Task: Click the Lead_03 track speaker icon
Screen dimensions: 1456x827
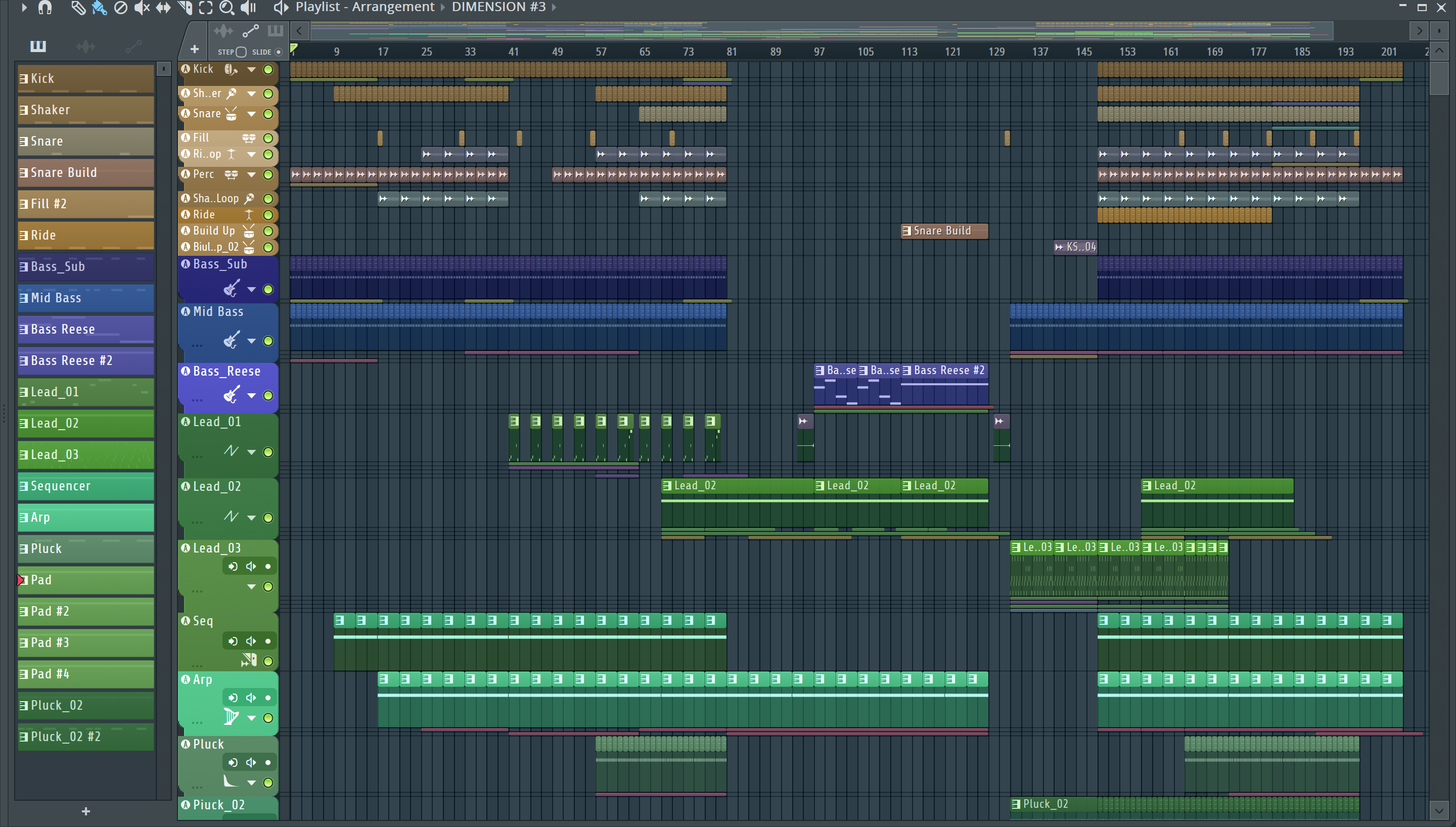Action: 251,566
